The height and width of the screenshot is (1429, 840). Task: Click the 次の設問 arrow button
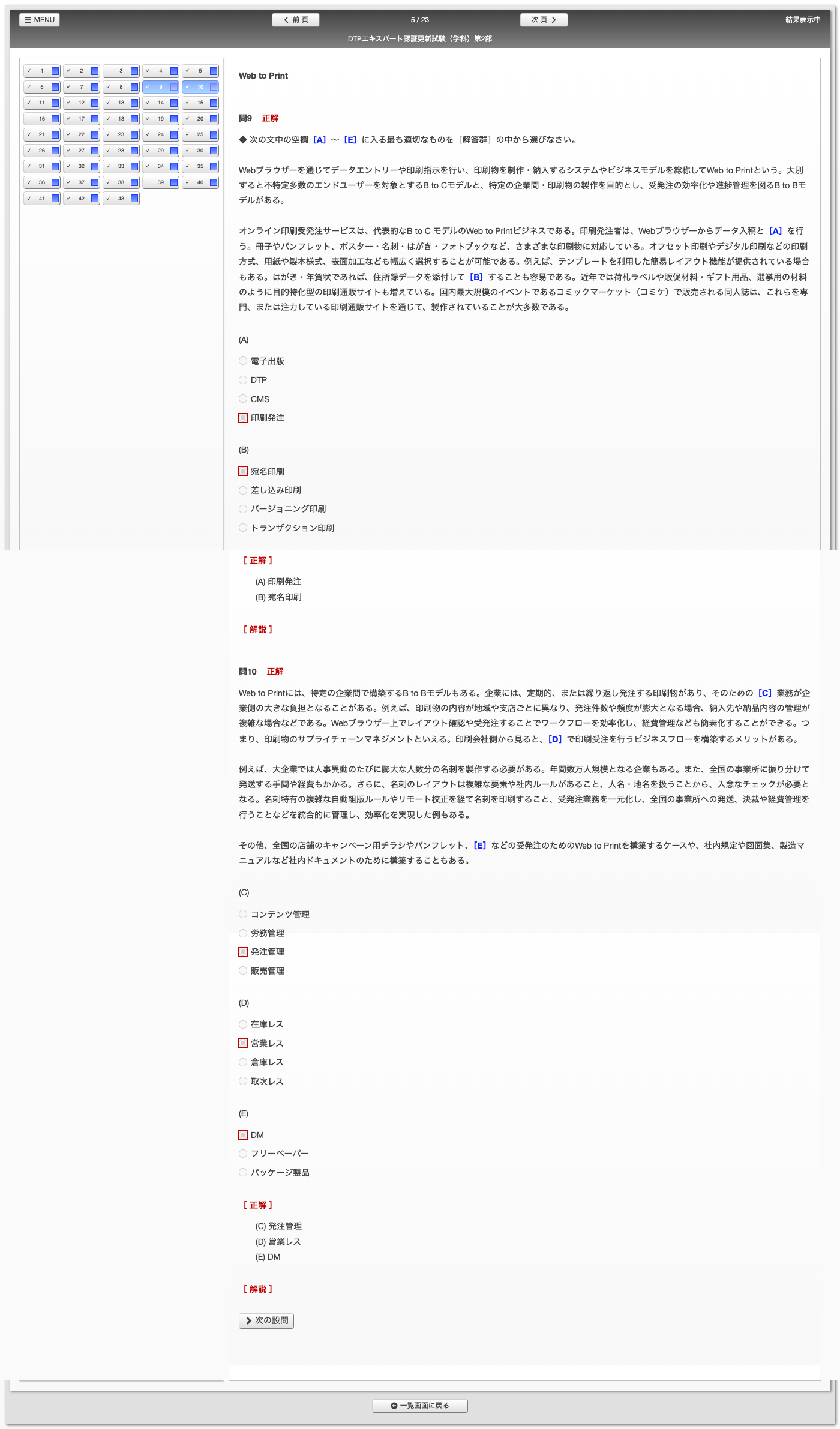click(266, 1320)
